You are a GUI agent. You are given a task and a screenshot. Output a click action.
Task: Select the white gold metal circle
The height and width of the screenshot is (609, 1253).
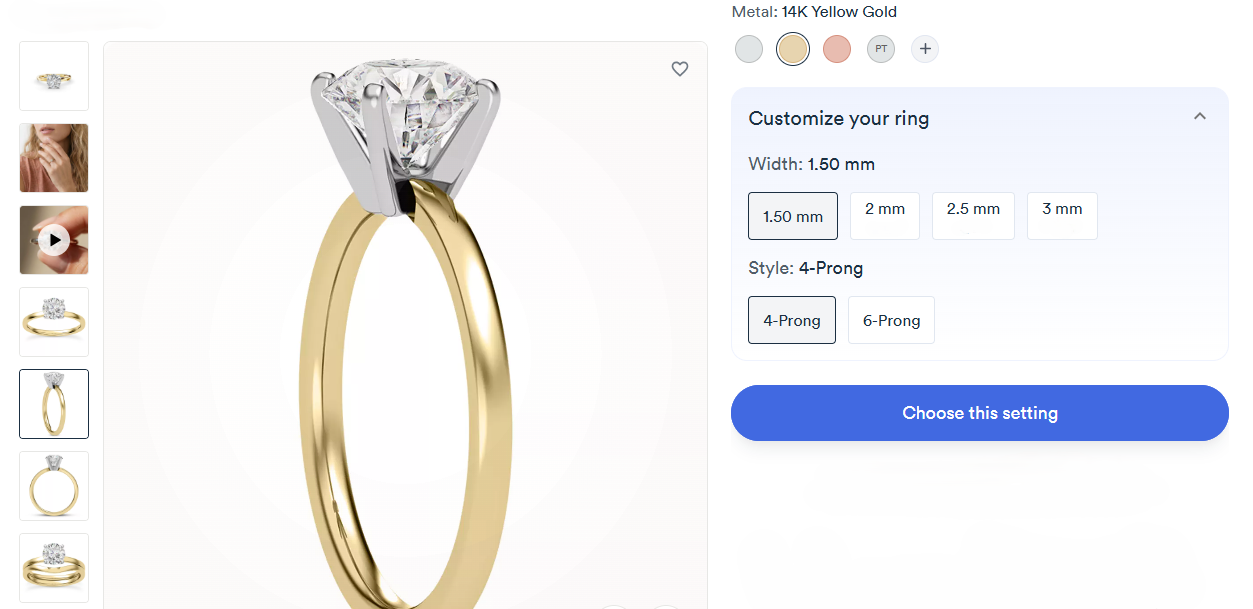[748, 48]
